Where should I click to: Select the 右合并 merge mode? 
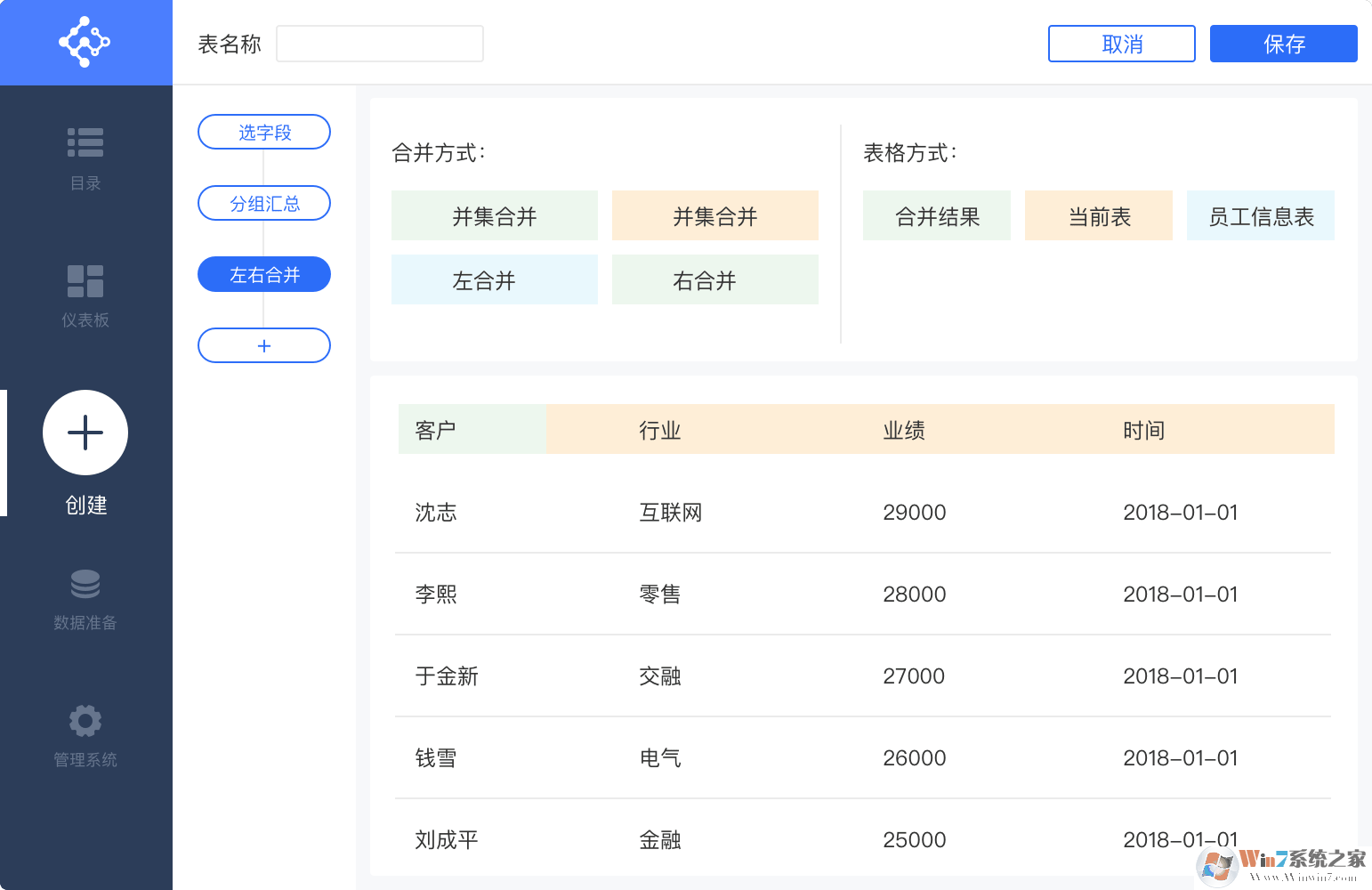[714, 279]
